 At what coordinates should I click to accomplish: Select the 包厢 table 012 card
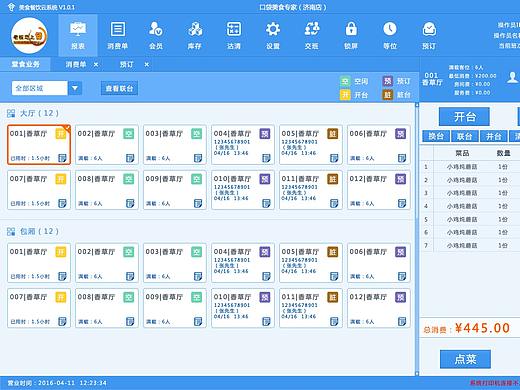pyautogui.click(x=379, y=308)
